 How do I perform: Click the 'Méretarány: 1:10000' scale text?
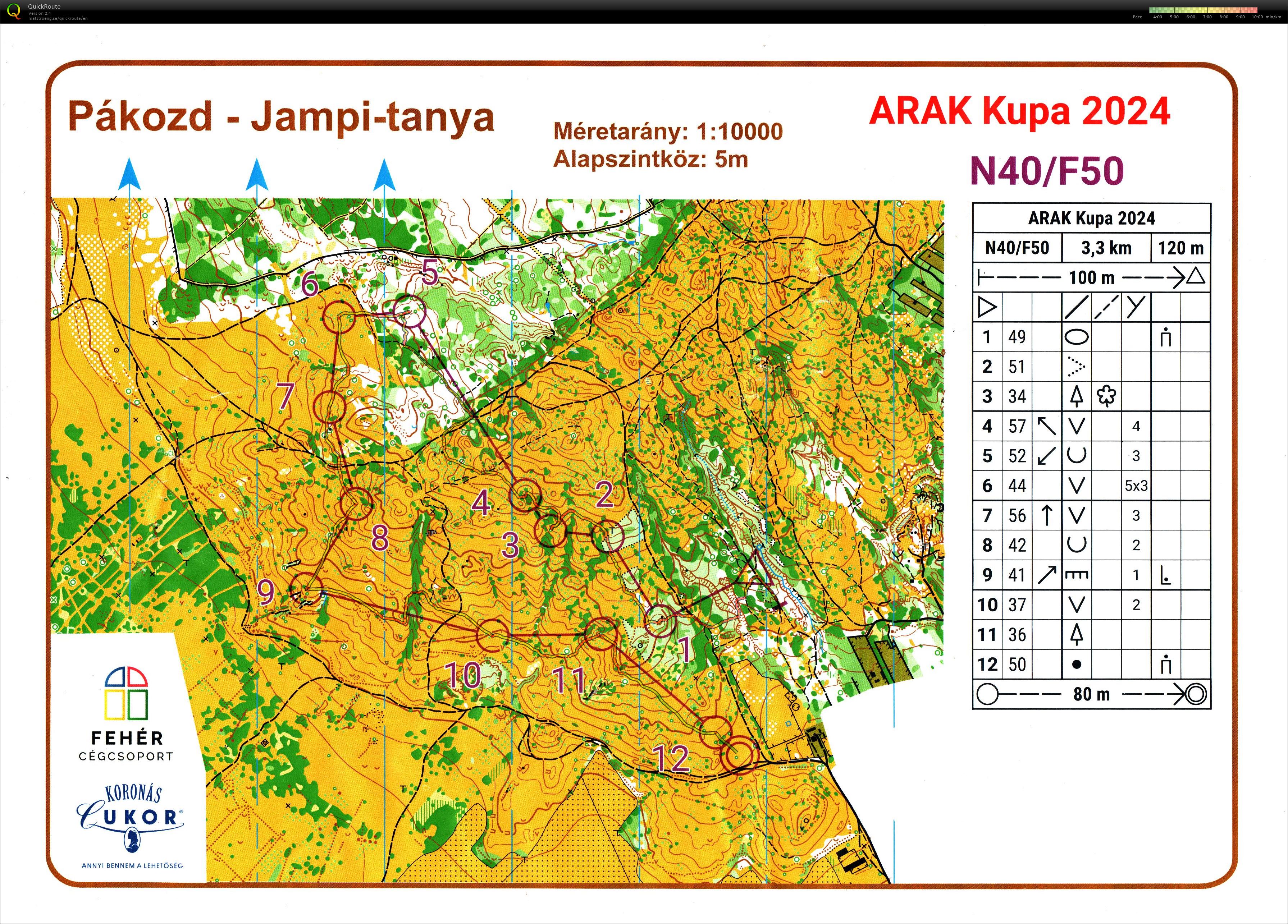tap(668, 132)
